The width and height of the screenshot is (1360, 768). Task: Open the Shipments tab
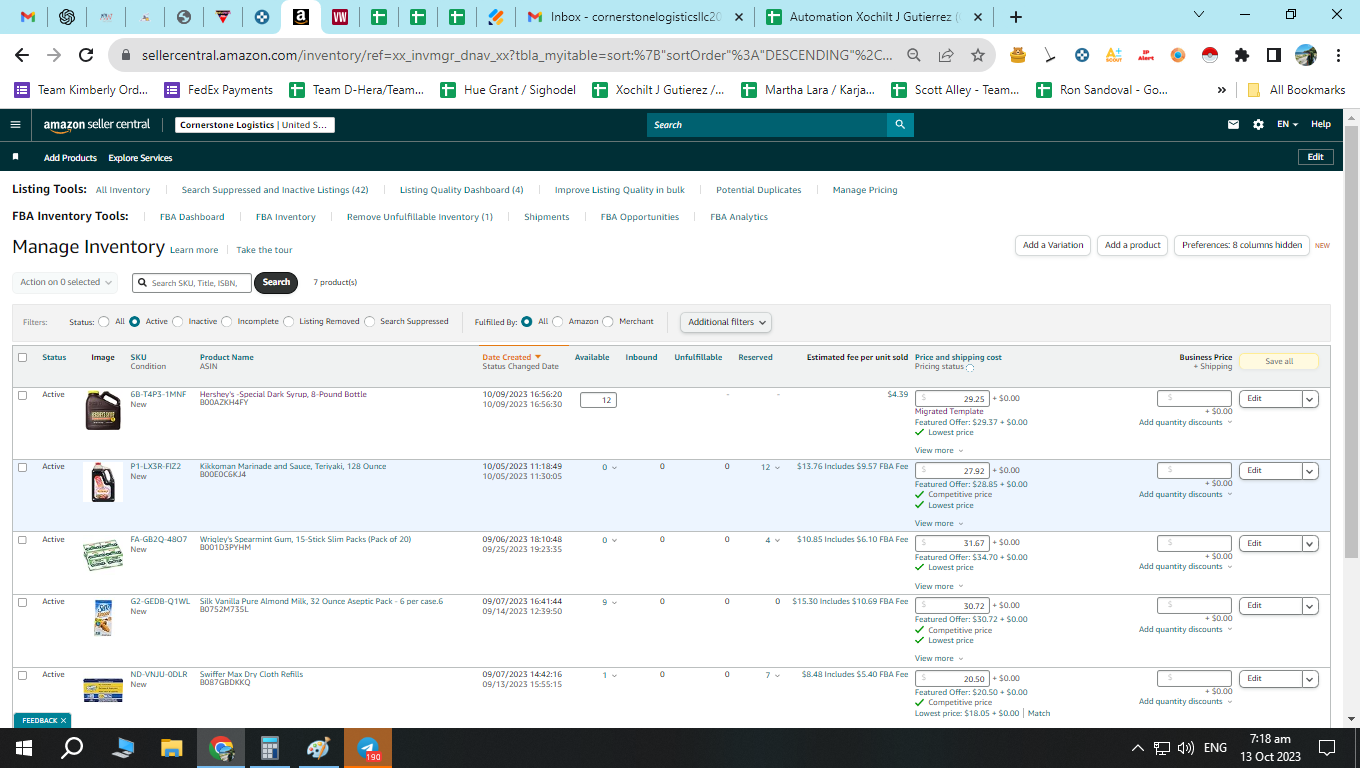[547, 217]
